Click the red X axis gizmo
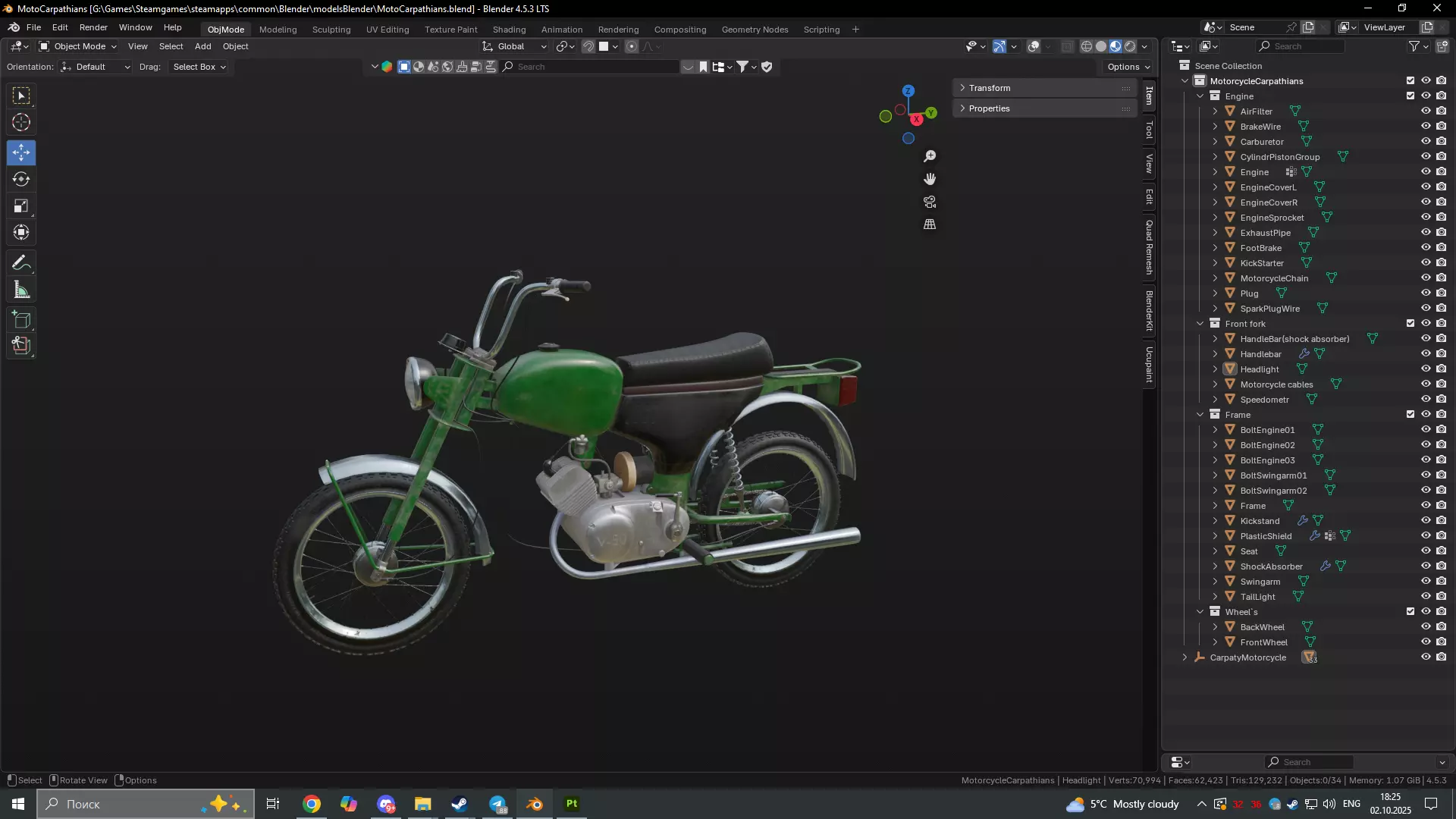 (917, 120)
